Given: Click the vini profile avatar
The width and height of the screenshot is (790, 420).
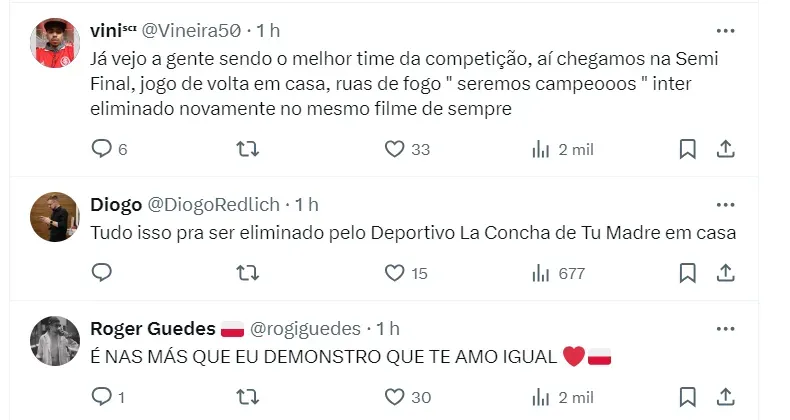Looking at the screenshot, I should [x=55, y=42].
